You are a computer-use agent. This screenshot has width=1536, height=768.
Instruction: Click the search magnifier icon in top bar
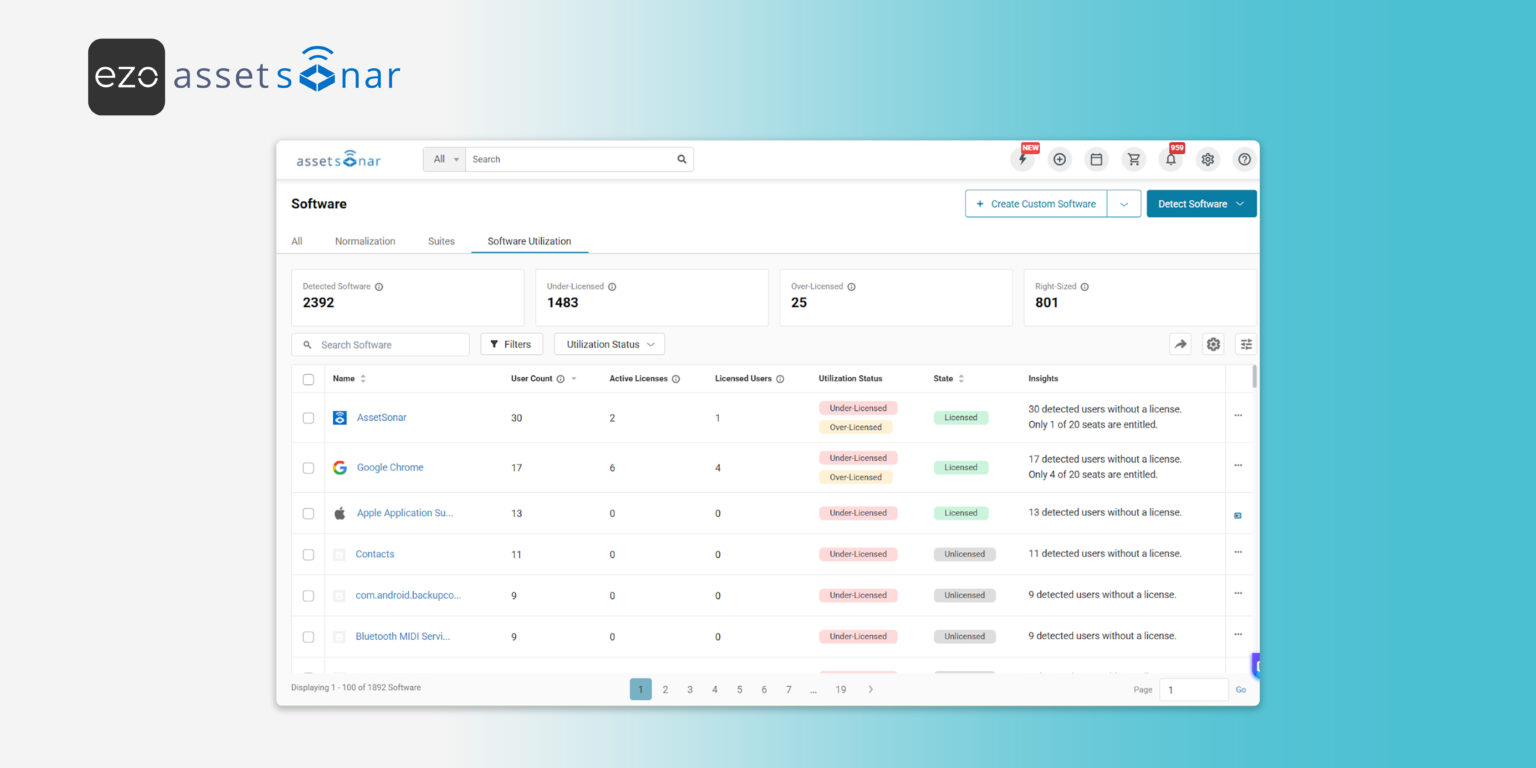tap(682, 159)
